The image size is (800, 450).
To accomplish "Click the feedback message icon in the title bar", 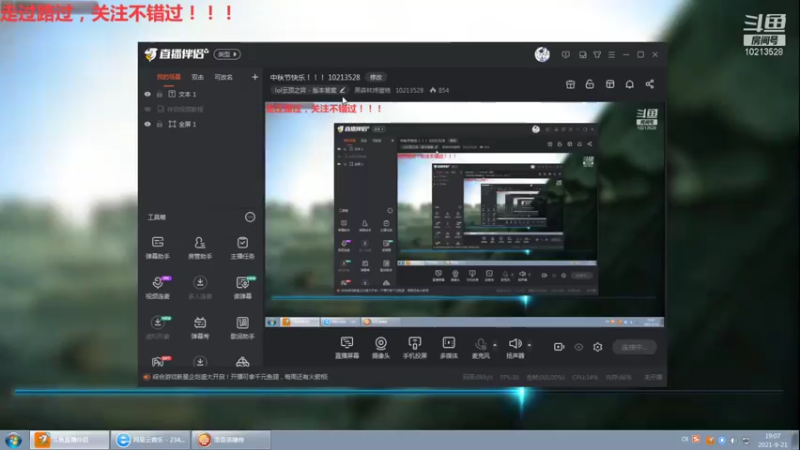I will 565,55.
